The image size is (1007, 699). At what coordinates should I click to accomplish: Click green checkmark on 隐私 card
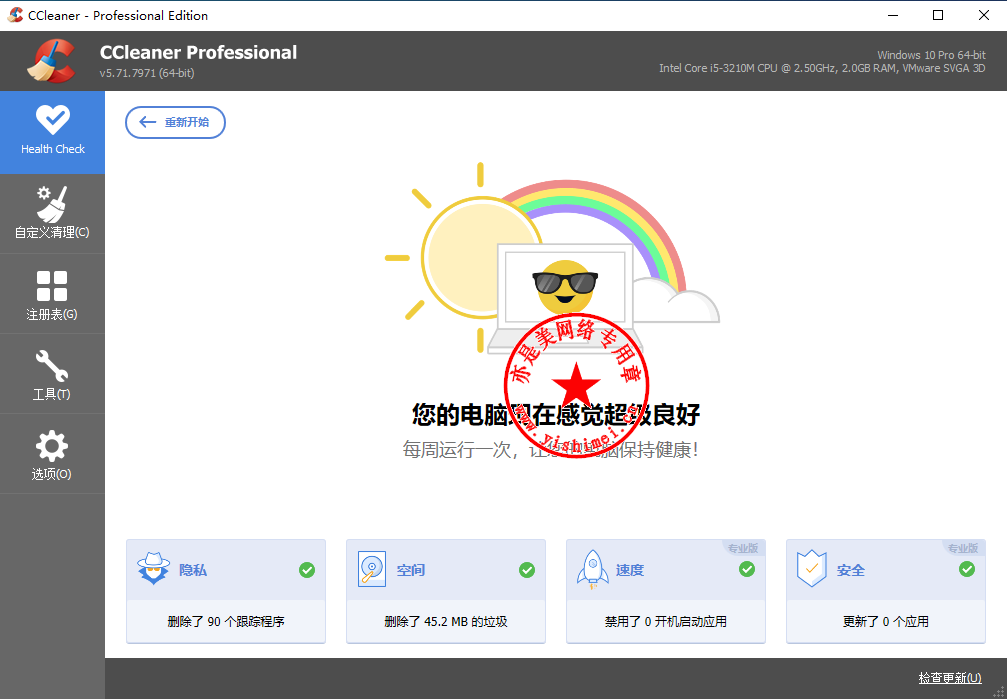pyautogui.click(x=307, y=570)
